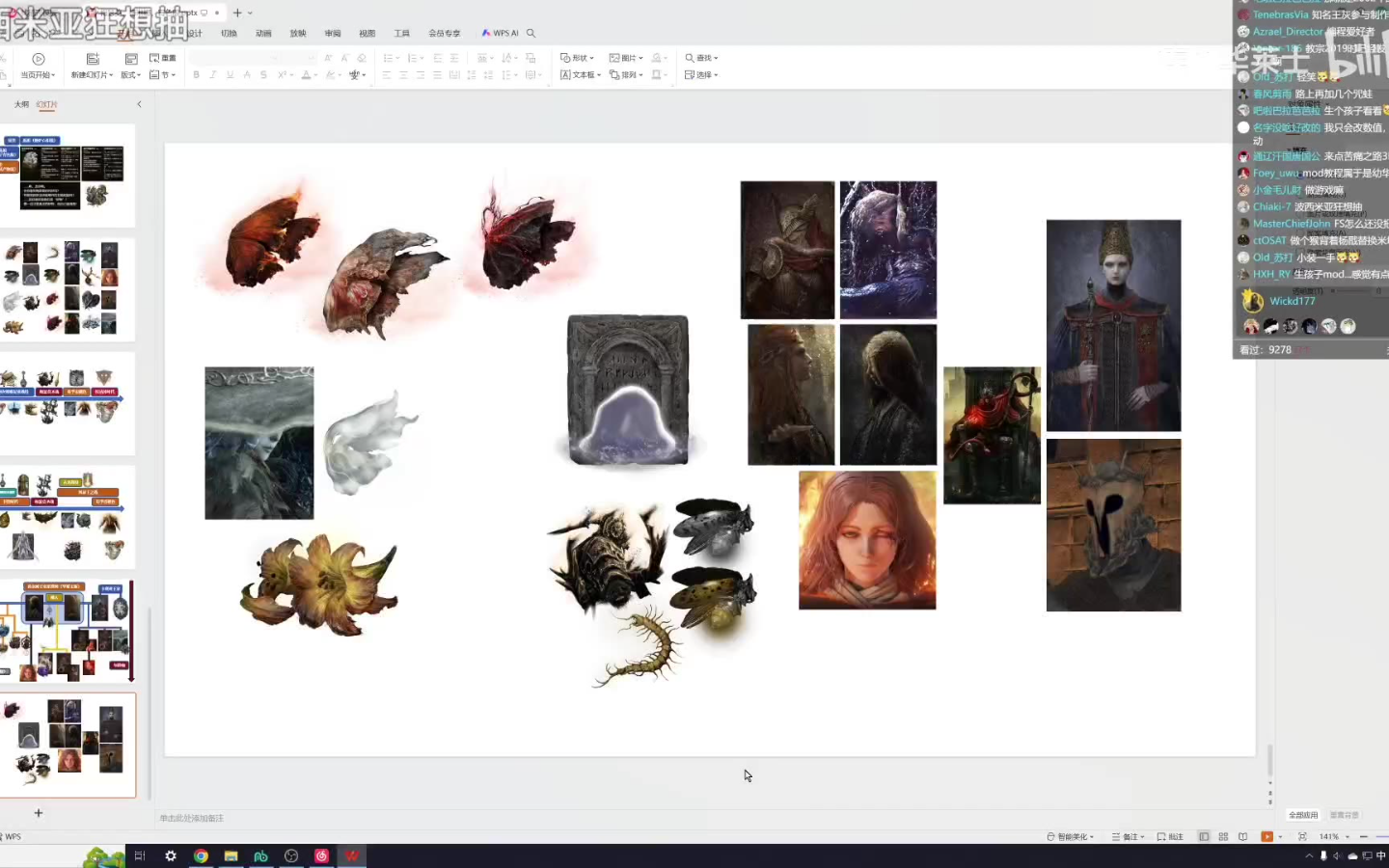Screen dimensions: 1389x868
Task: Click the reset (重置) slide button
Action: [x=163, y=58]
